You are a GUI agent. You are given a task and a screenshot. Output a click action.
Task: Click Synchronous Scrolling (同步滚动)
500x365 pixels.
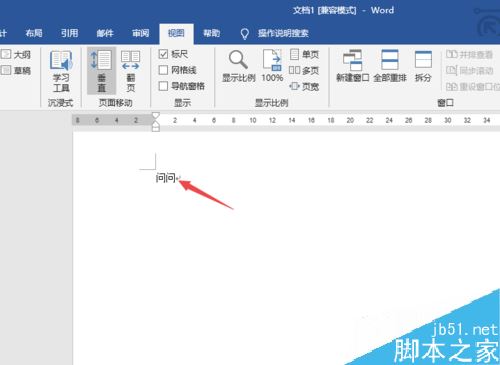tap(469, 70)
